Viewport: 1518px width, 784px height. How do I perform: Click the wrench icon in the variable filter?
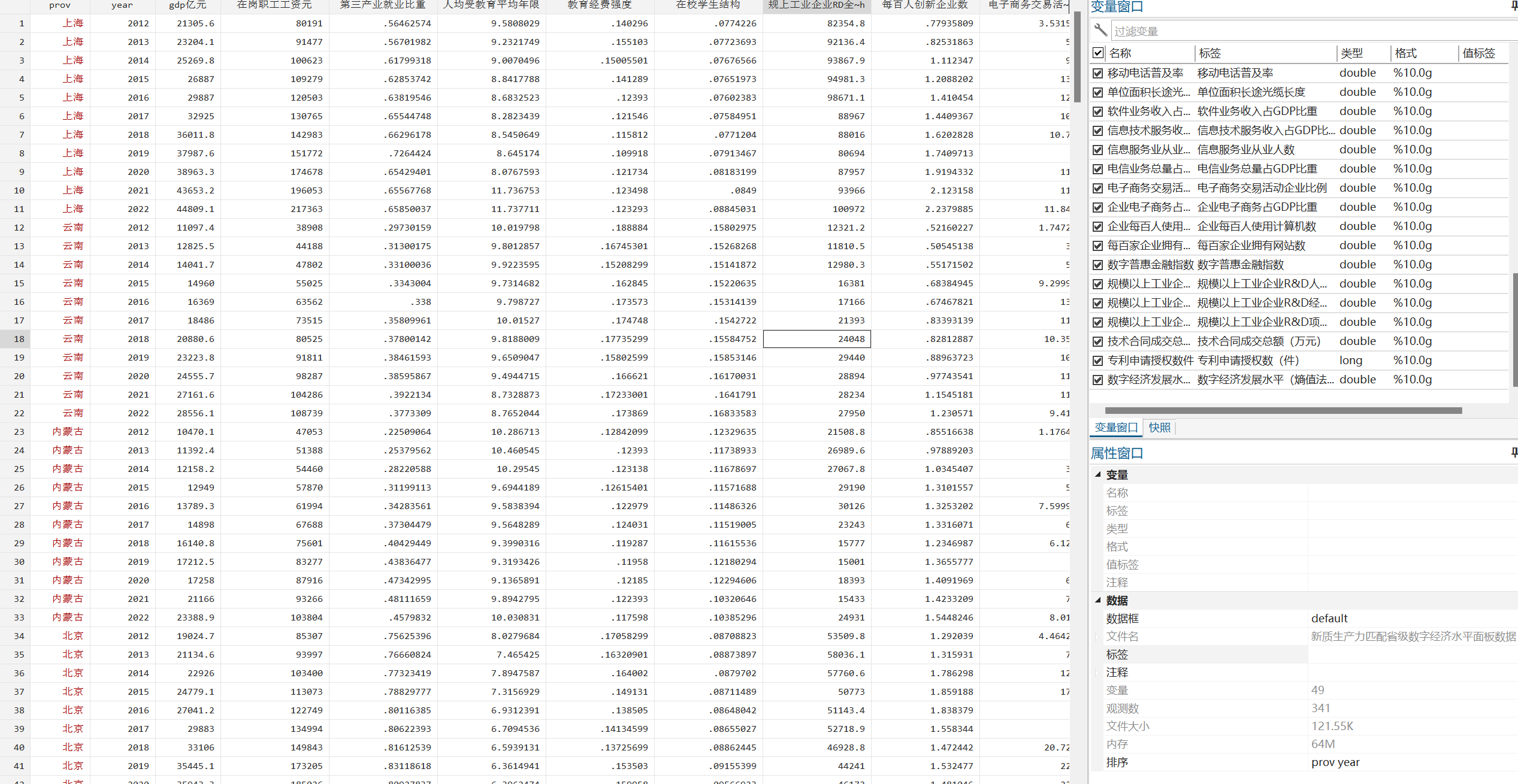(1100, 30)
